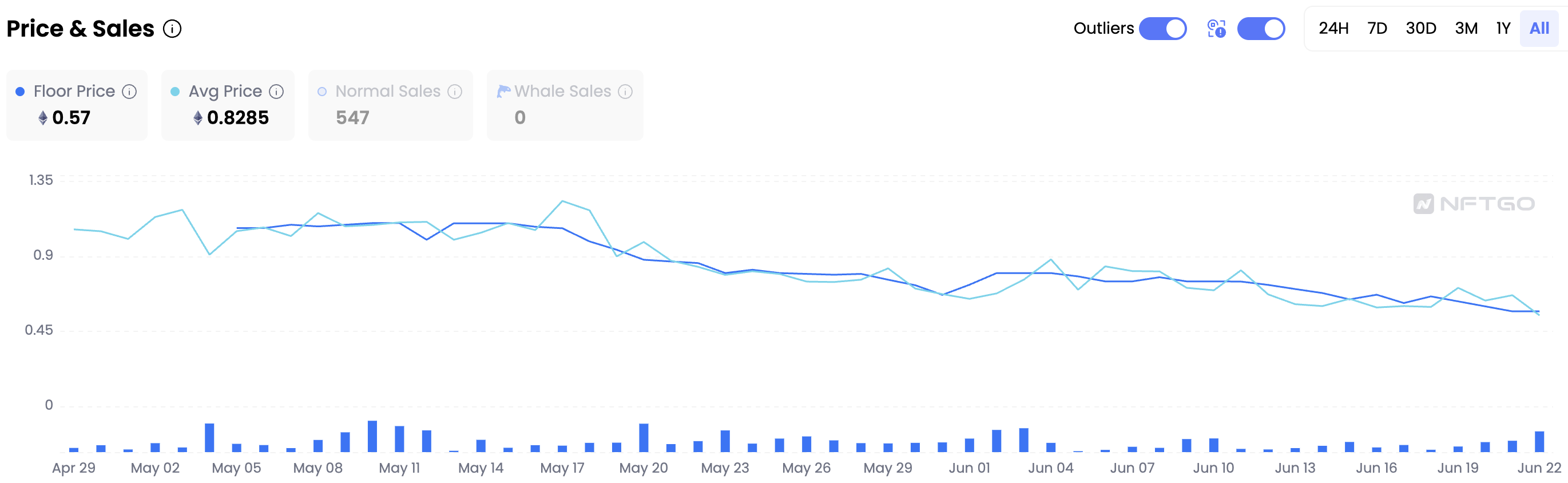The width and height of the screenshot is (1568, 483).
Task: Click the Floor Price blue legend dot
Action: tap(20, 92)
